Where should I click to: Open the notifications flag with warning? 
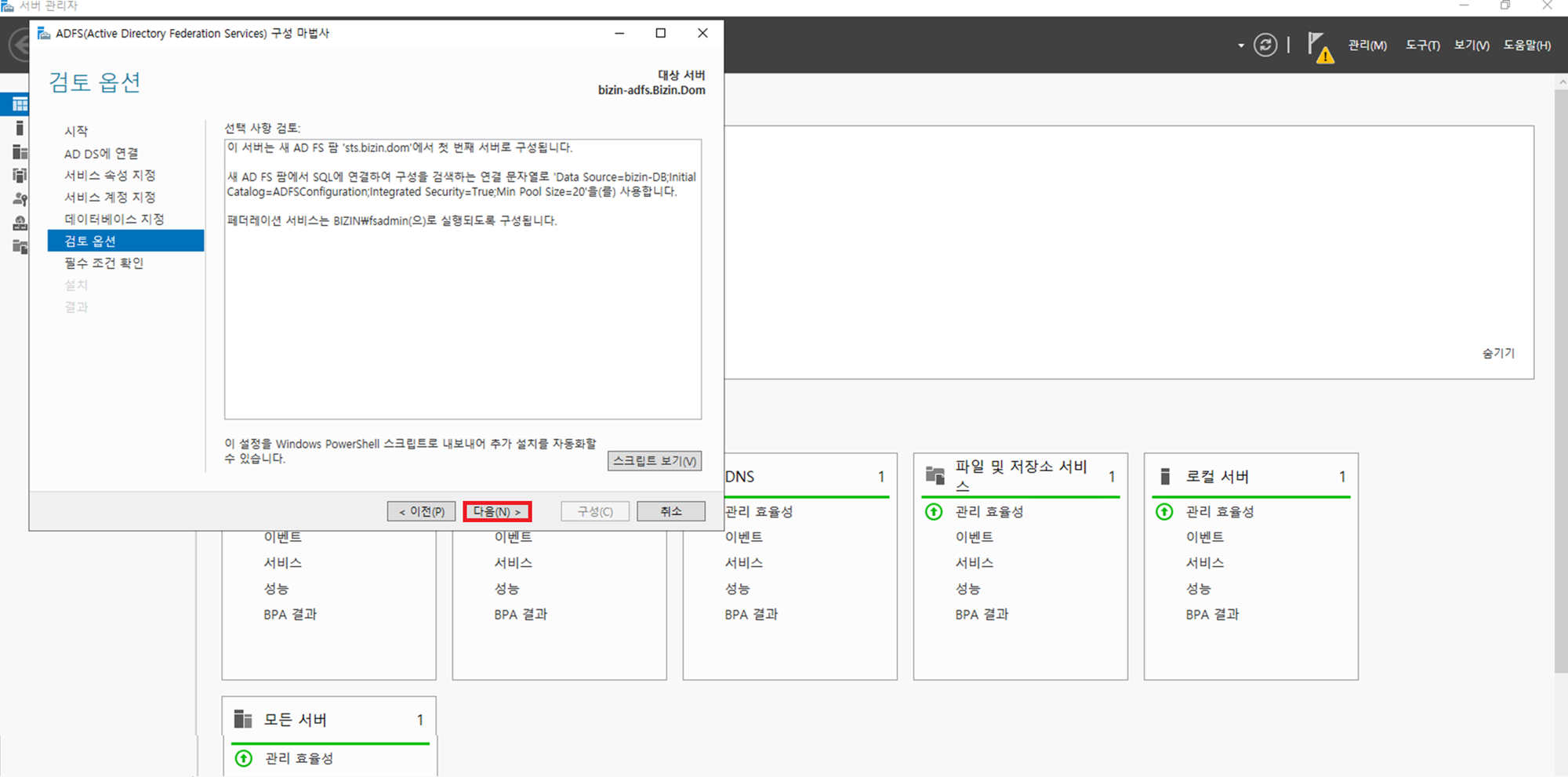(1319, 47)
